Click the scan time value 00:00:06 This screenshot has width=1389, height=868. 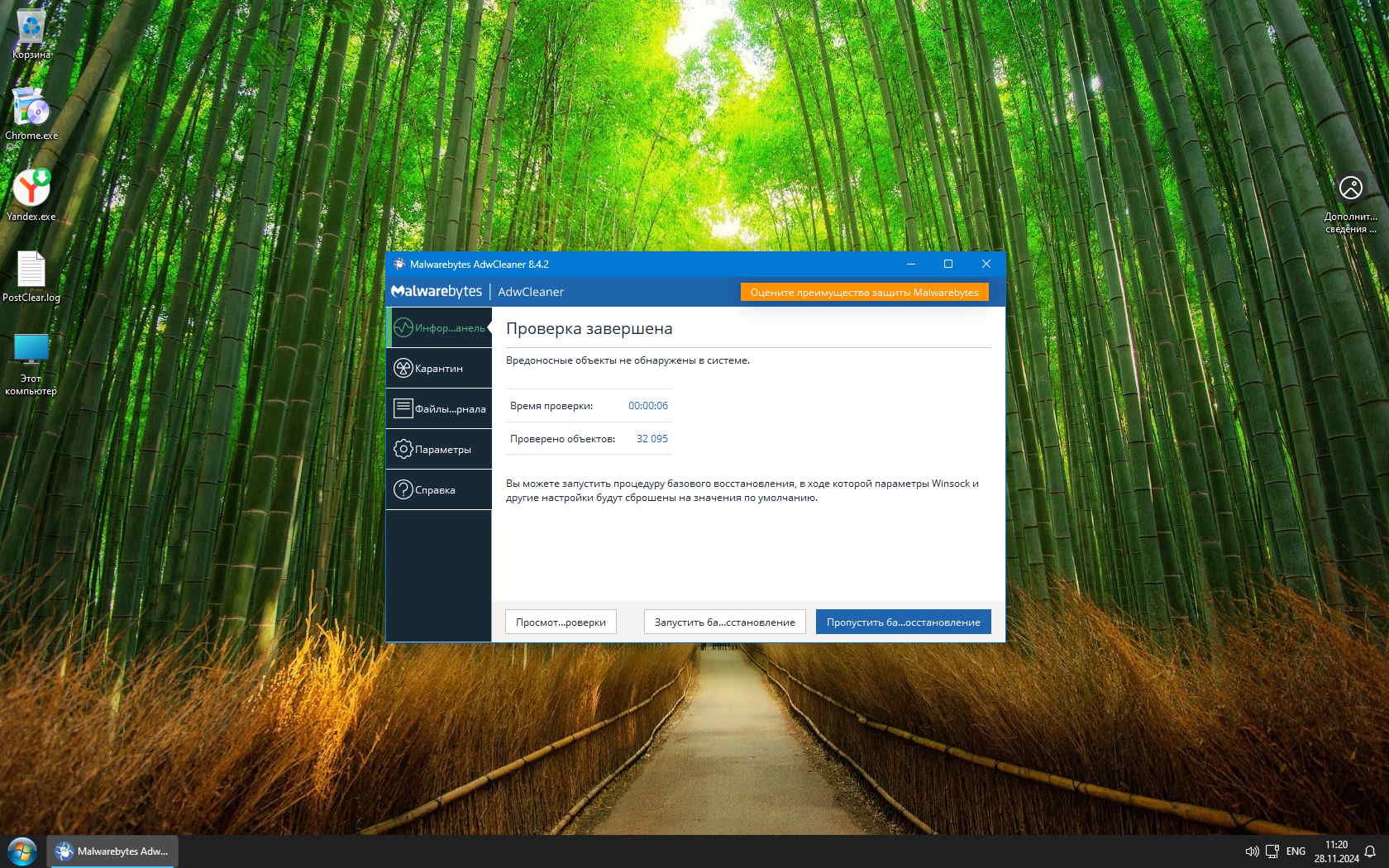coord(648,406)
